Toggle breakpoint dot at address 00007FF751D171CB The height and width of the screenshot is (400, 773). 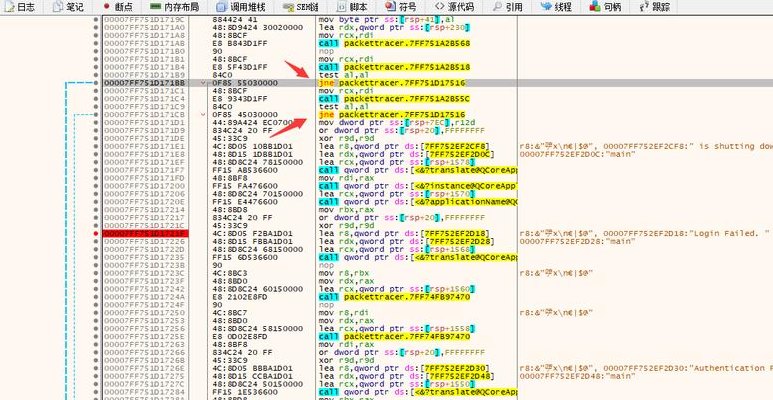96,114
